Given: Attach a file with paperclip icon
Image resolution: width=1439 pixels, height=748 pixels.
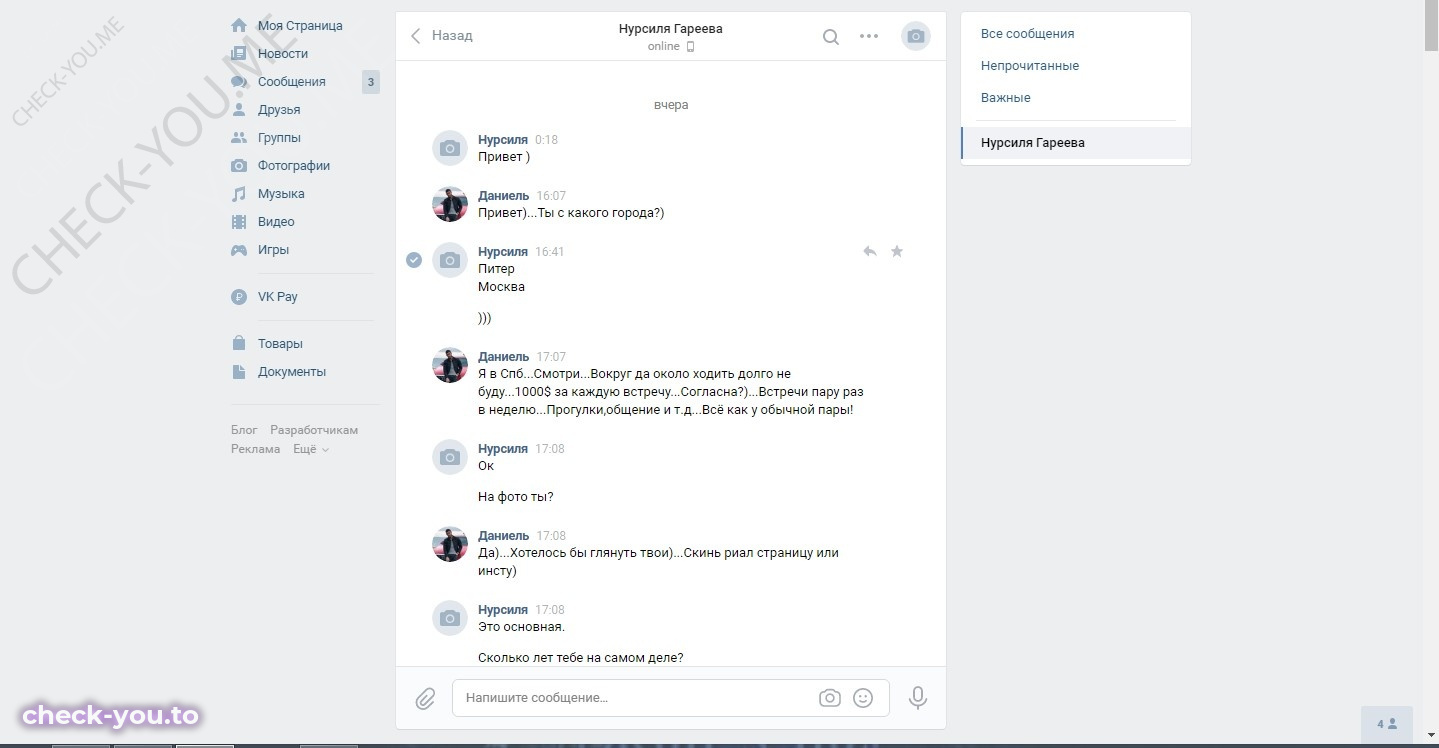Looking at the screenshot, I should [x=425, y=698].
